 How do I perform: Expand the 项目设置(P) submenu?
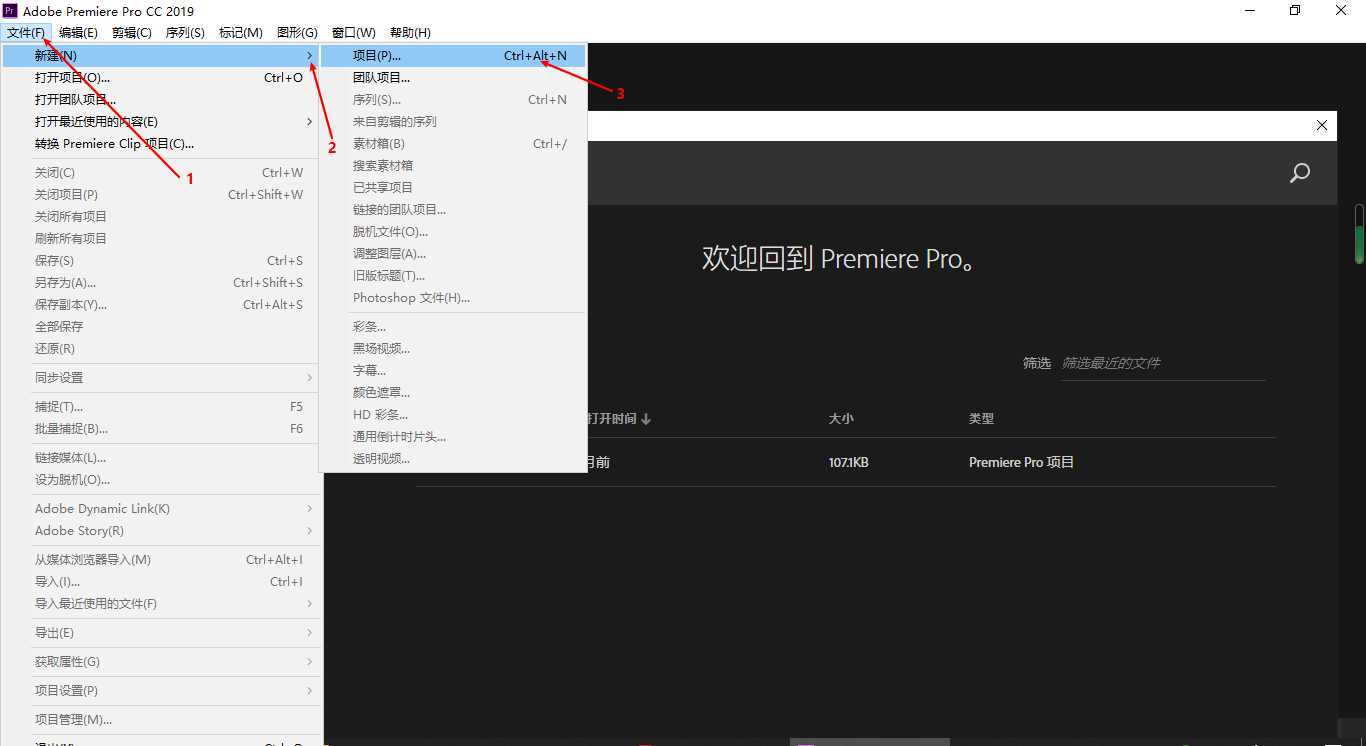click(161, 690)
